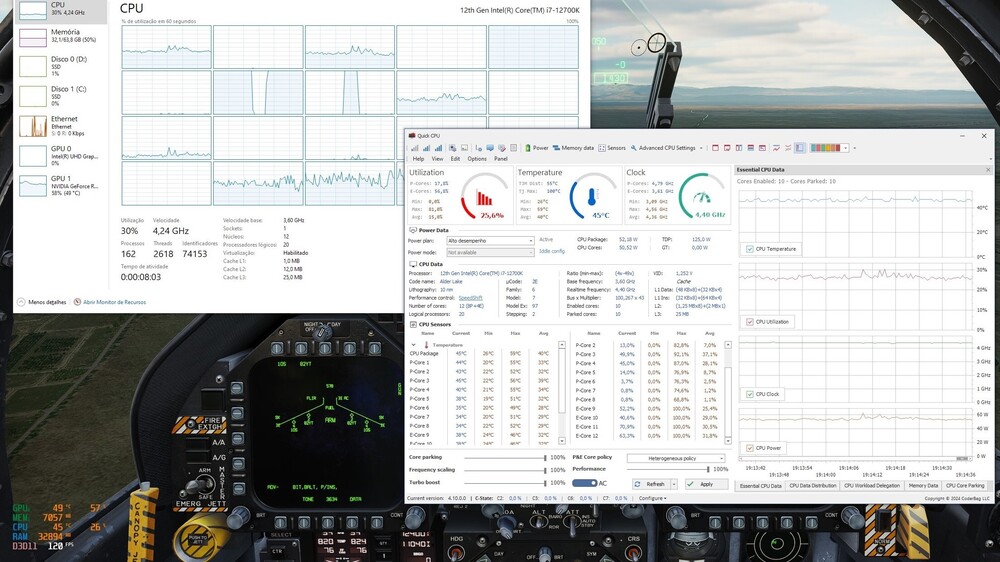Image resolution: width=1000 pixels, height=562 pixels.
Task: Expand the P&E Core policy dropdown
Action: coord(675,458)
